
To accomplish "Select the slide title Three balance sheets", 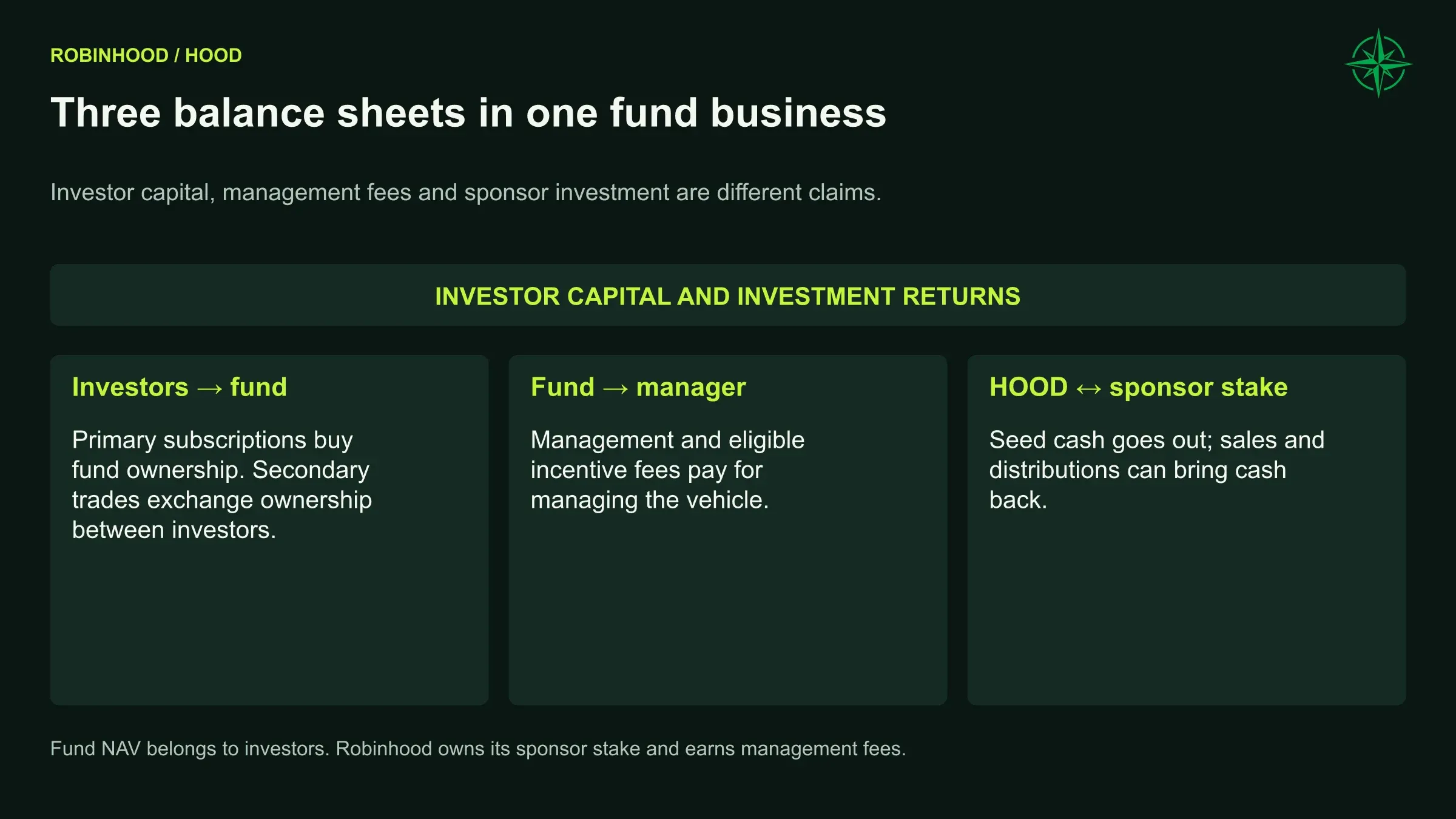I will click(468, 113).
